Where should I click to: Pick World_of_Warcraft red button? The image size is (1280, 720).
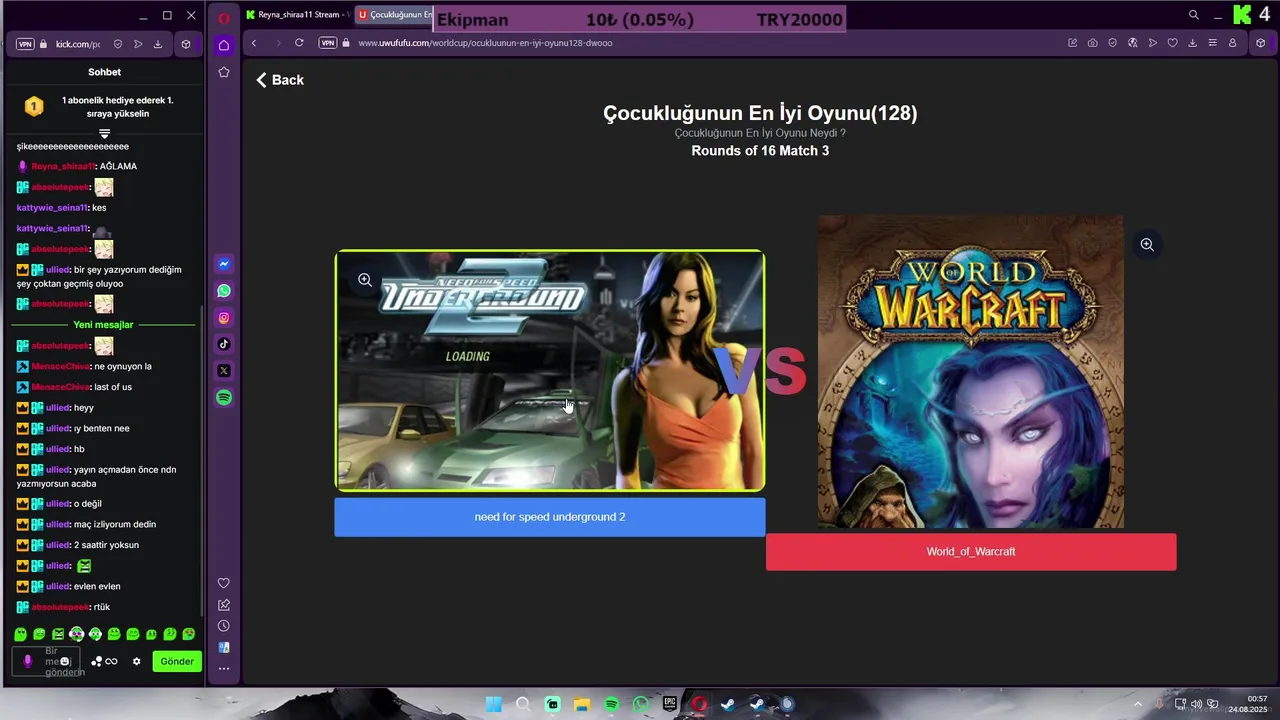tap(971, 552)
